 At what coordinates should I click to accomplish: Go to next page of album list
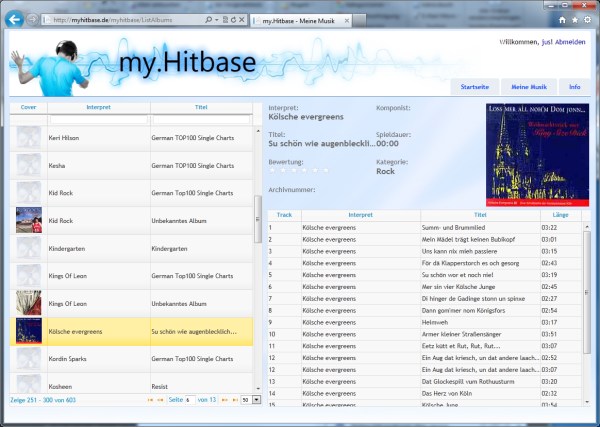coord(225,400)
